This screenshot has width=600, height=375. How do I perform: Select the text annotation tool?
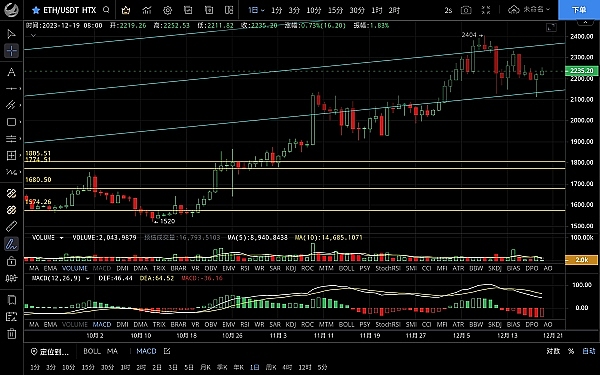[11, 72]
